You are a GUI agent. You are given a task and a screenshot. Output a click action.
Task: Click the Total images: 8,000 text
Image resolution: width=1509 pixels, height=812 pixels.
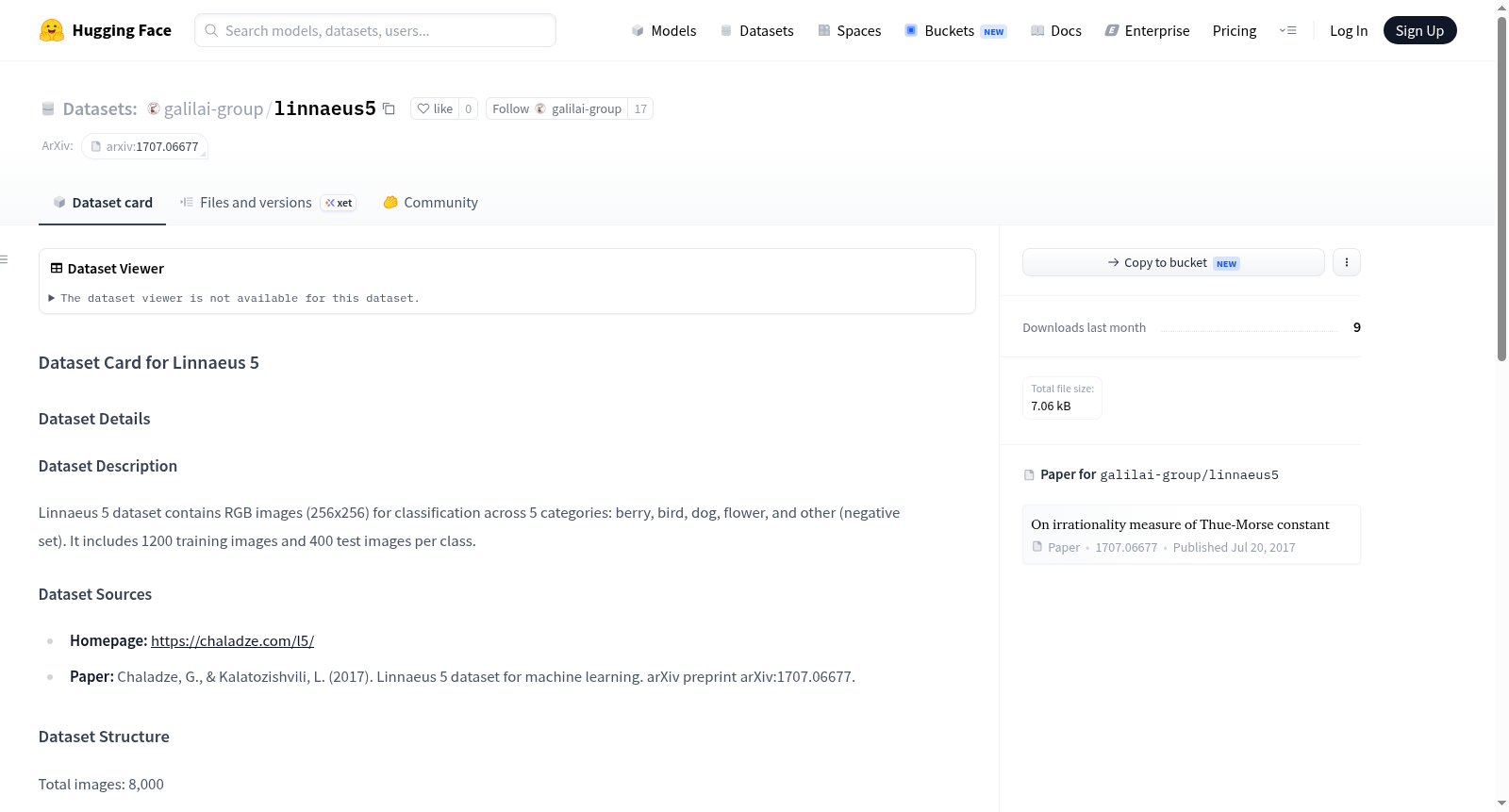(101, 784)
